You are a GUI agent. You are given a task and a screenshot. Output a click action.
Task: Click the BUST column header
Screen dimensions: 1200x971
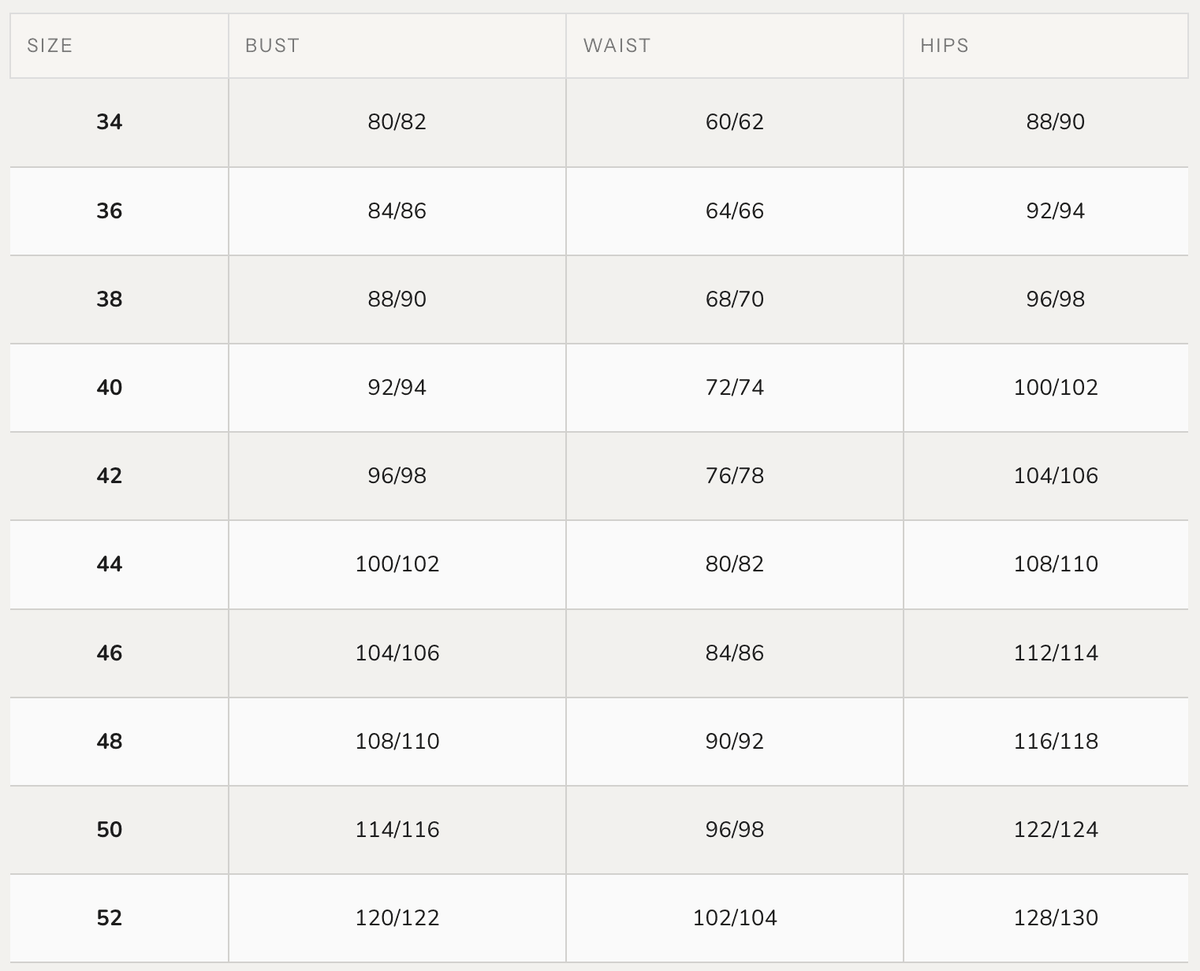point(272,46)
